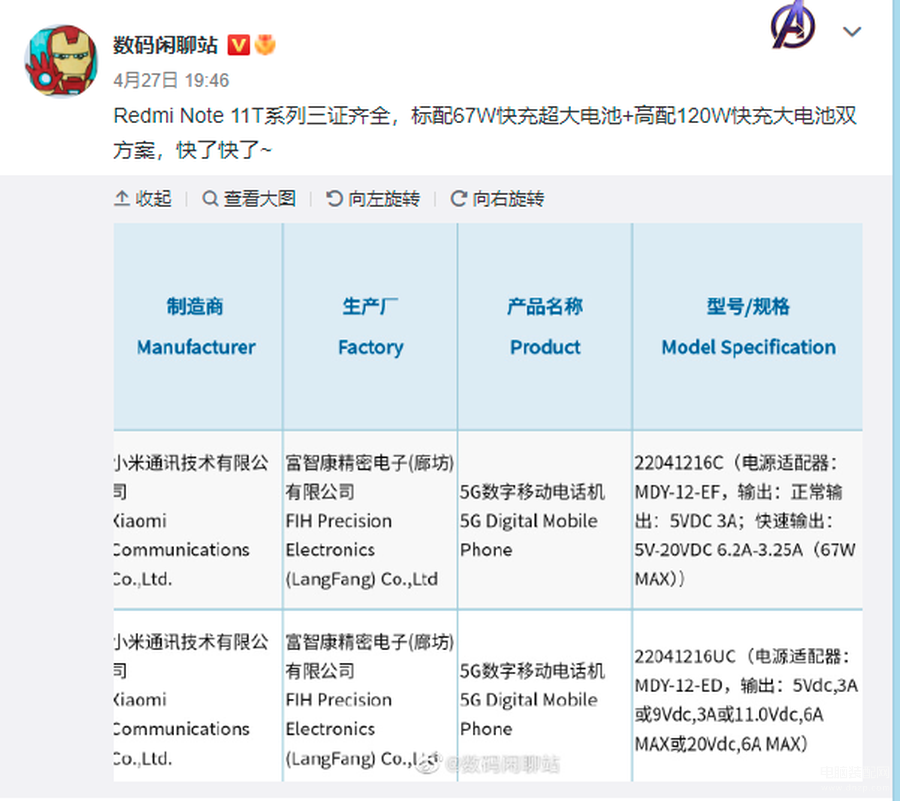
Task: Click the manufacturer cell in the 22041216C row
Action: (x=197, y=520)
